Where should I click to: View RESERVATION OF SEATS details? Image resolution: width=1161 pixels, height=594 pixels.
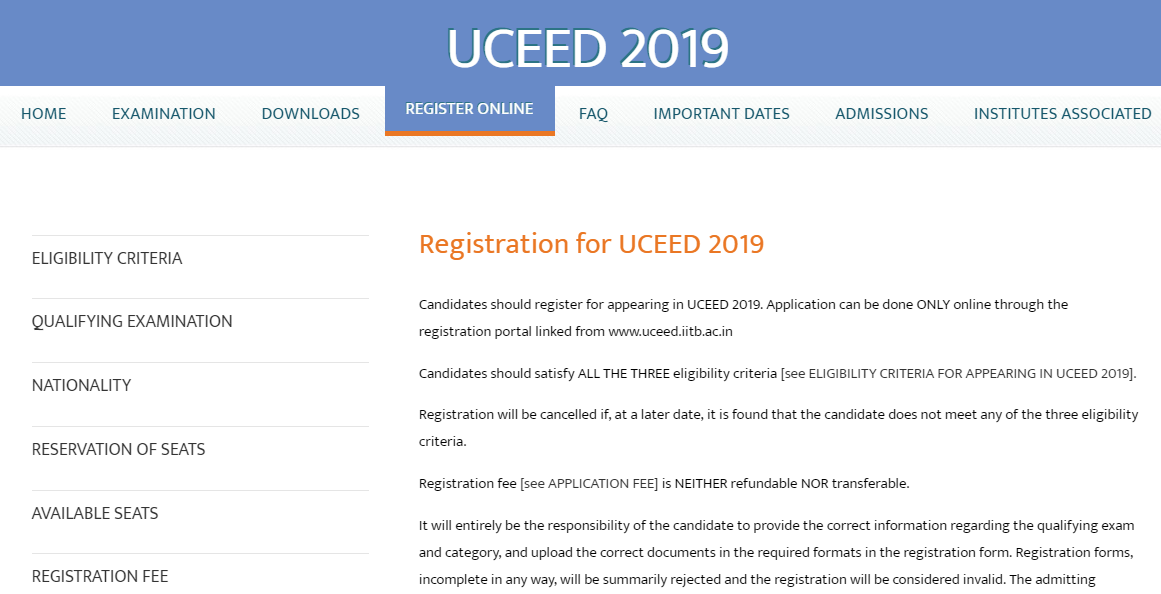click(x=119, y=448)
